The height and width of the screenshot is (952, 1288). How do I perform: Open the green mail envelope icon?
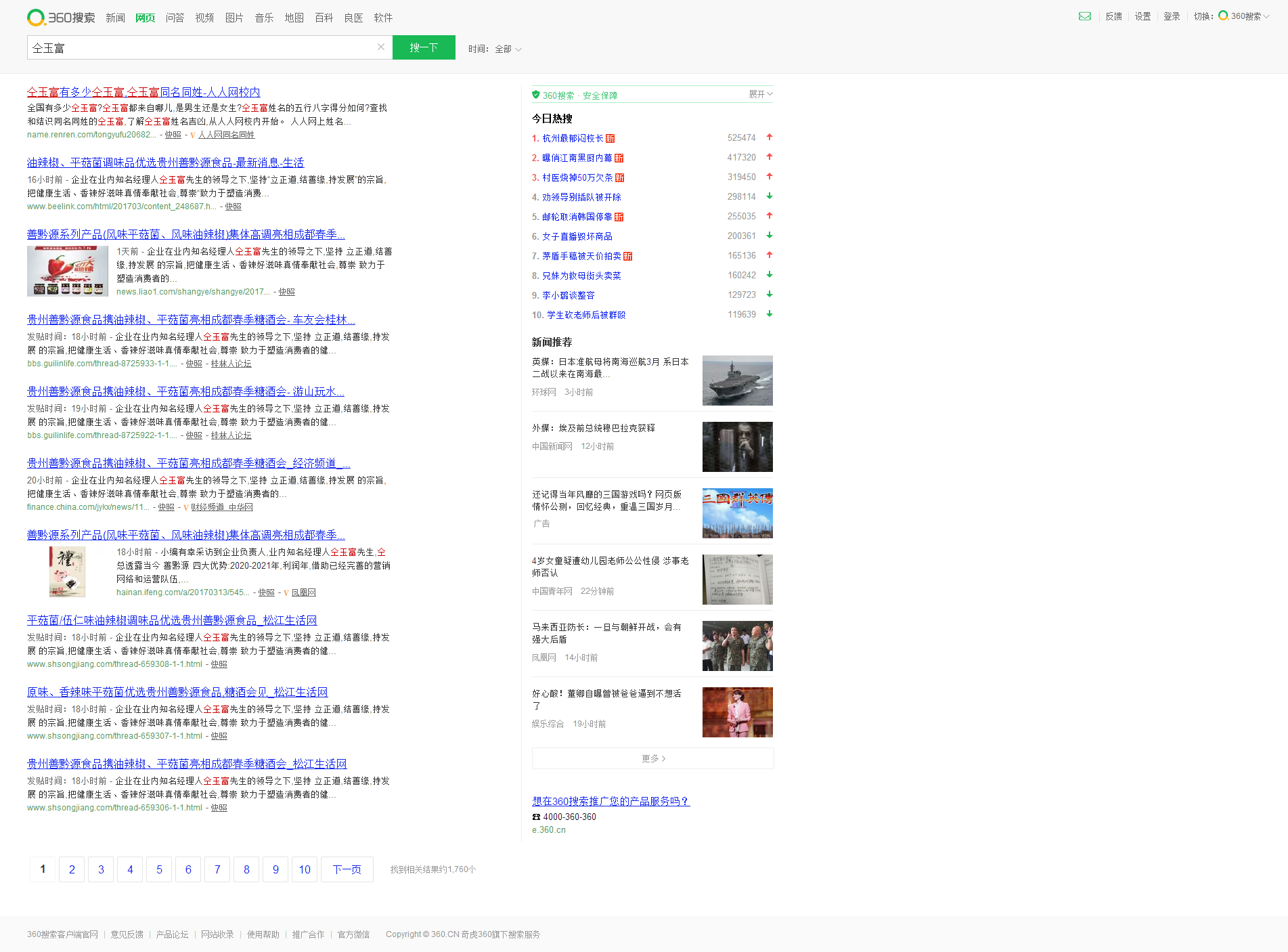(1085, 16)
